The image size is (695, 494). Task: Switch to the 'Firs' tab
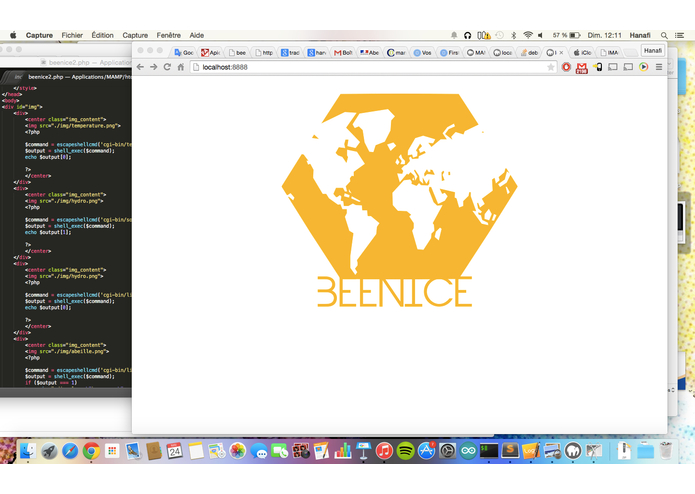click(449, 53)
